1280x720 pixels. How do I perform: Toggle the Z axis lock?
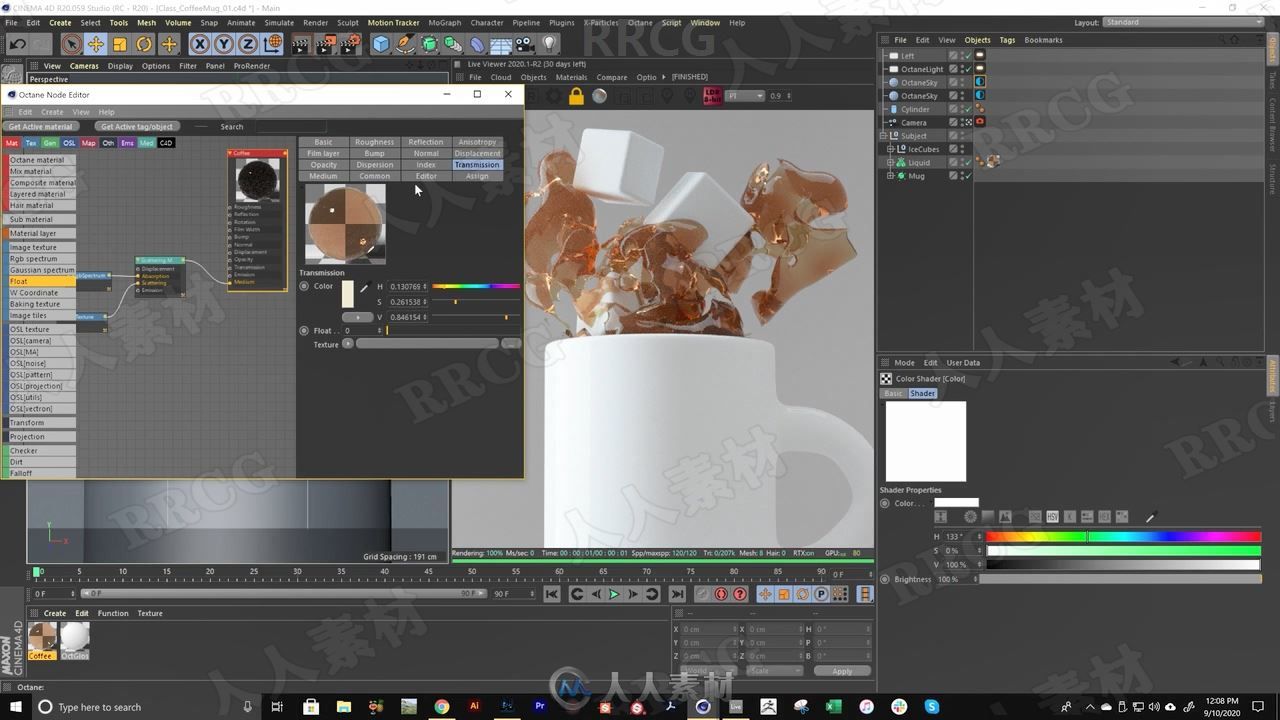248,44
